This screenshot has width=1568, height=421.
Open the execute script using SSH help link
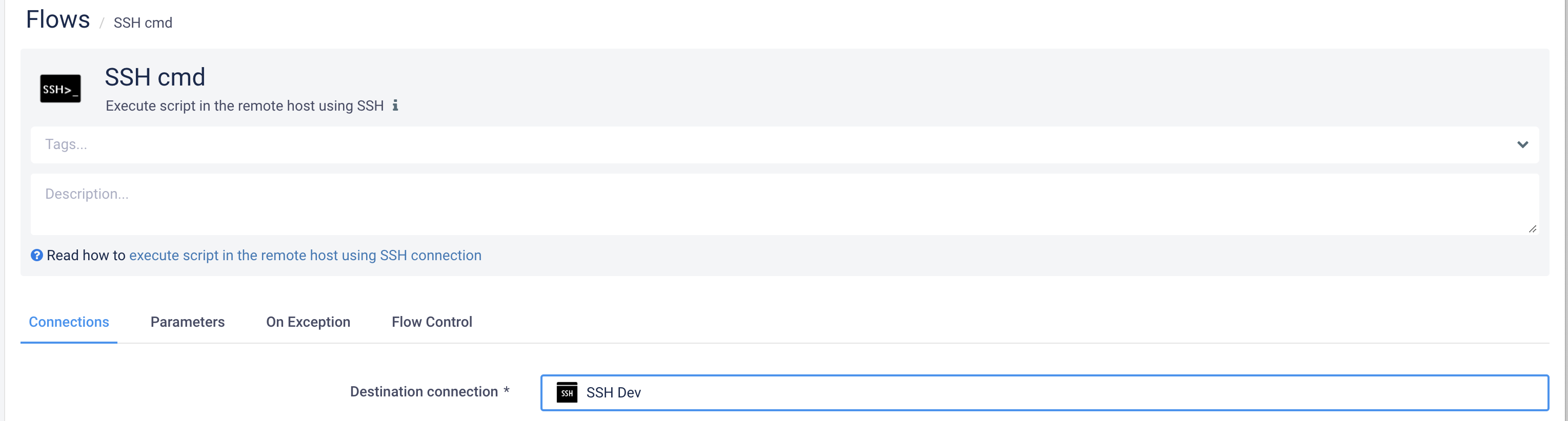click(305, 256)
